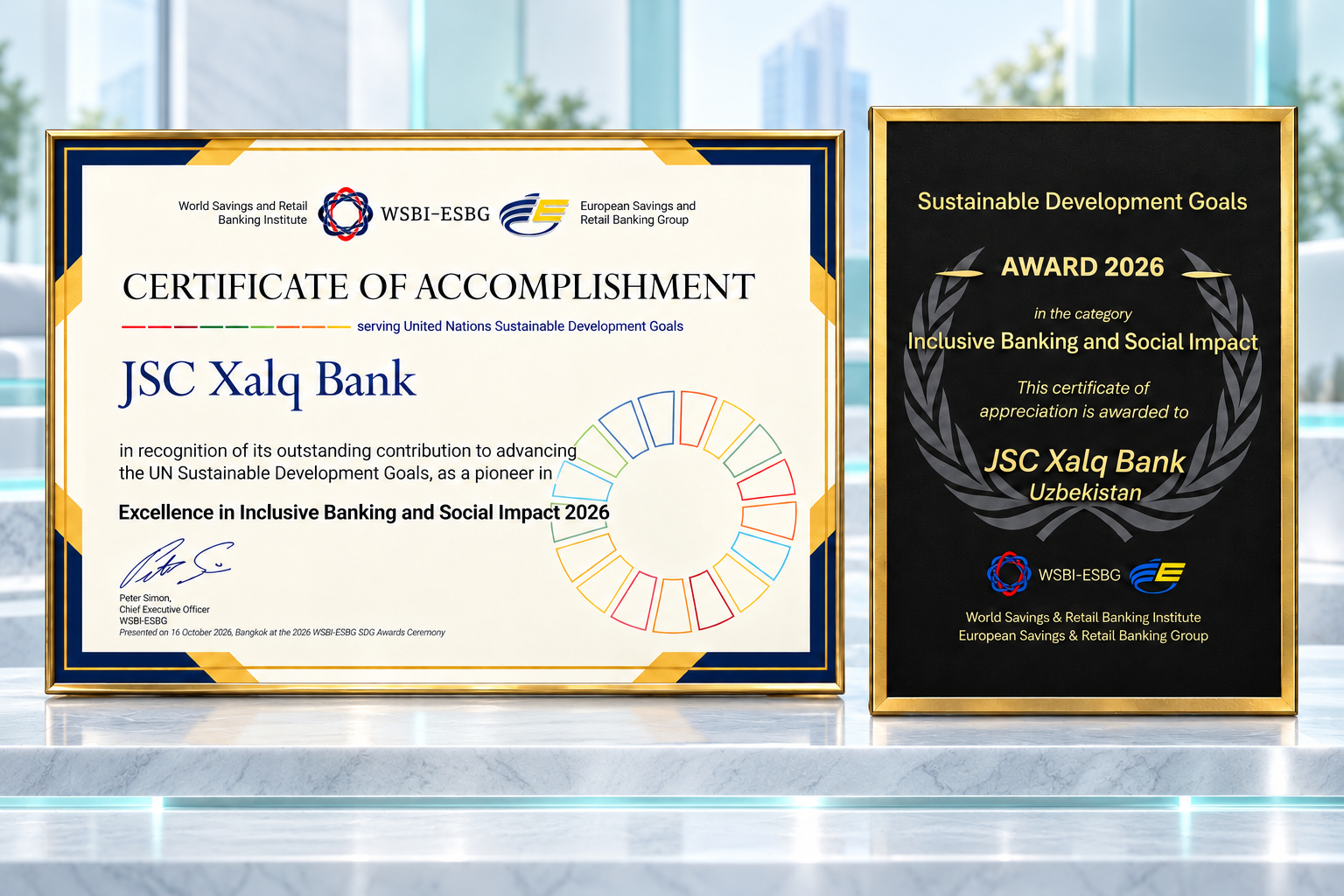Click "the UN Sustainable Development Goals, as a pioneer in" line
Image resolution: width=1344 pixels, height=896 pixels.
click(336, 473)
